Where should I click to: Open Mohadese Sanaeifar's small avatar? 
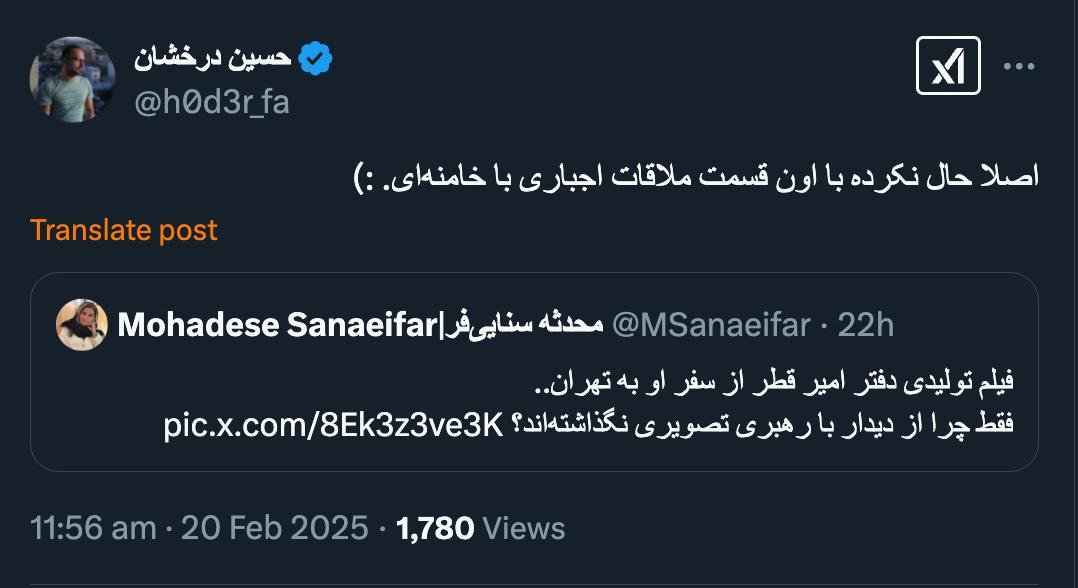pos(82,324)
